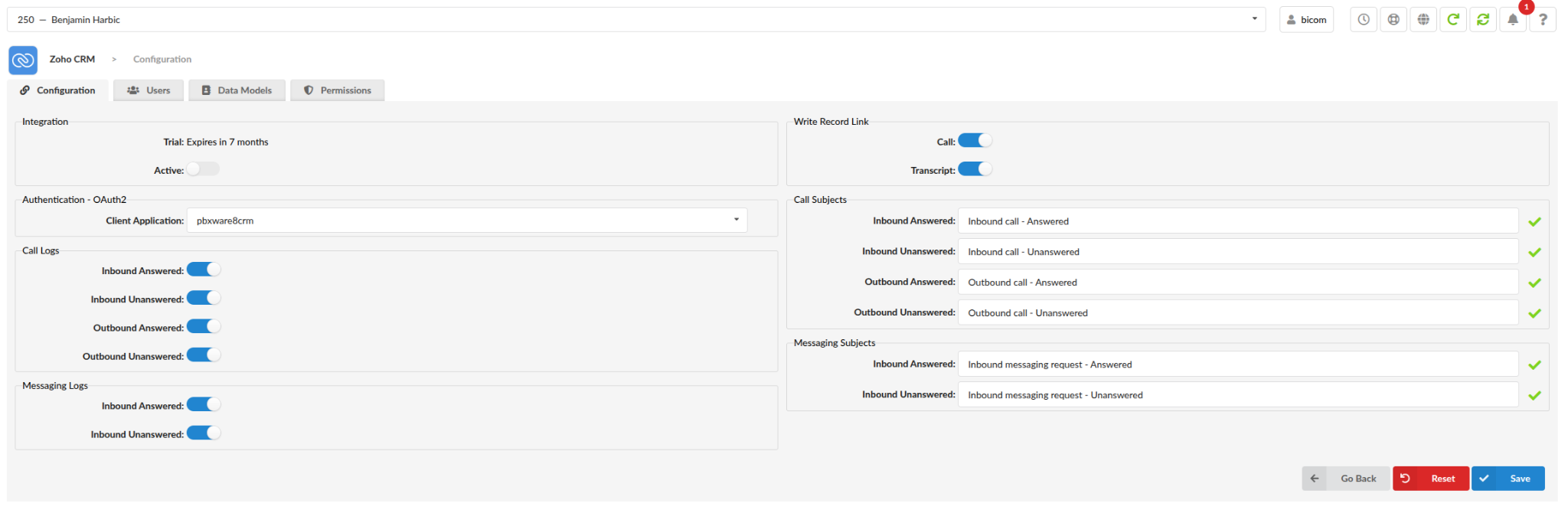Click the lifebuoy support icon
This screenshot has height=510, width=1568.
1393,20
